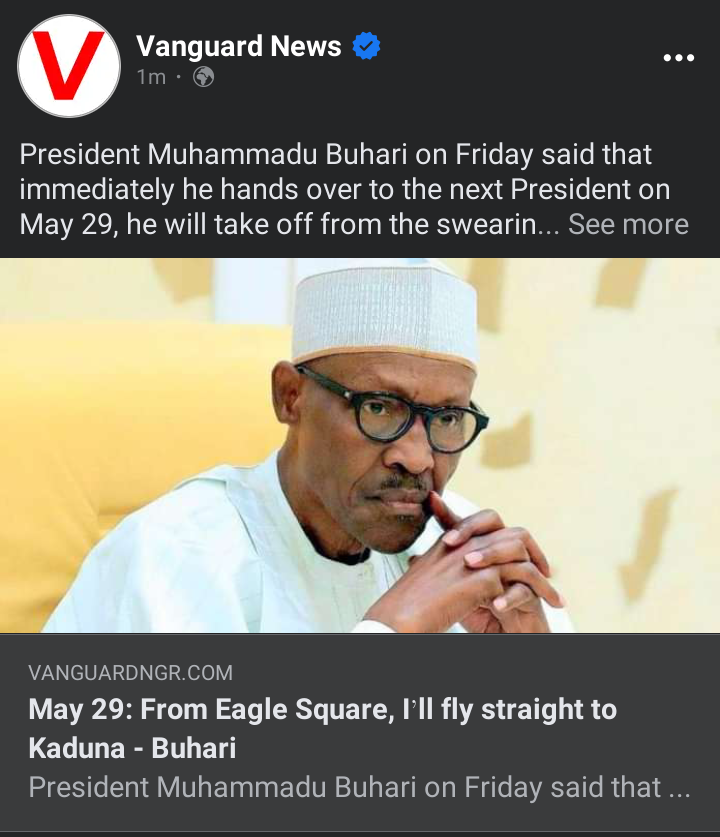Screen dimensions: 720x837
Task: Open the three-dot post options menu
Action: pyautogui.click(x=678, y=58)
